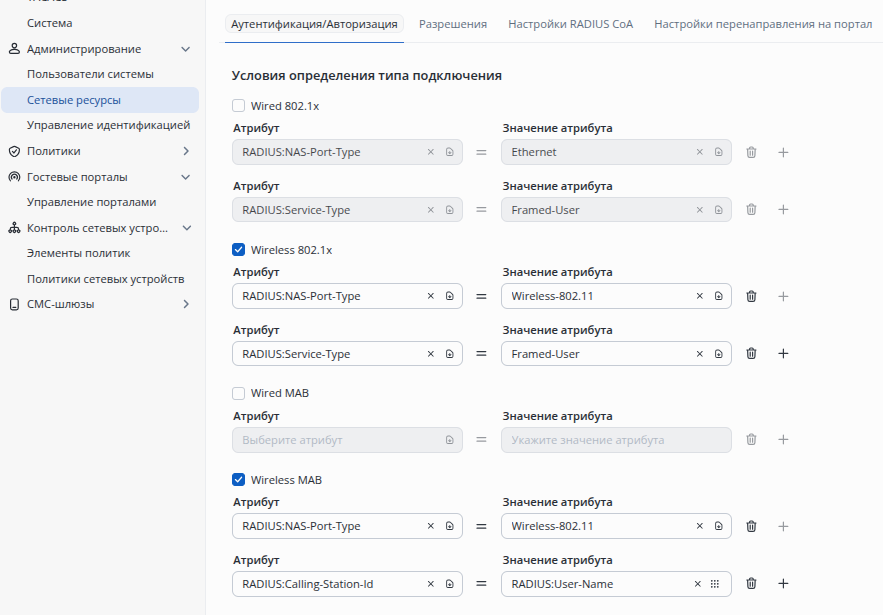Clear RADIUS:Calling-Station-Id attribute field

coord(431,584)
